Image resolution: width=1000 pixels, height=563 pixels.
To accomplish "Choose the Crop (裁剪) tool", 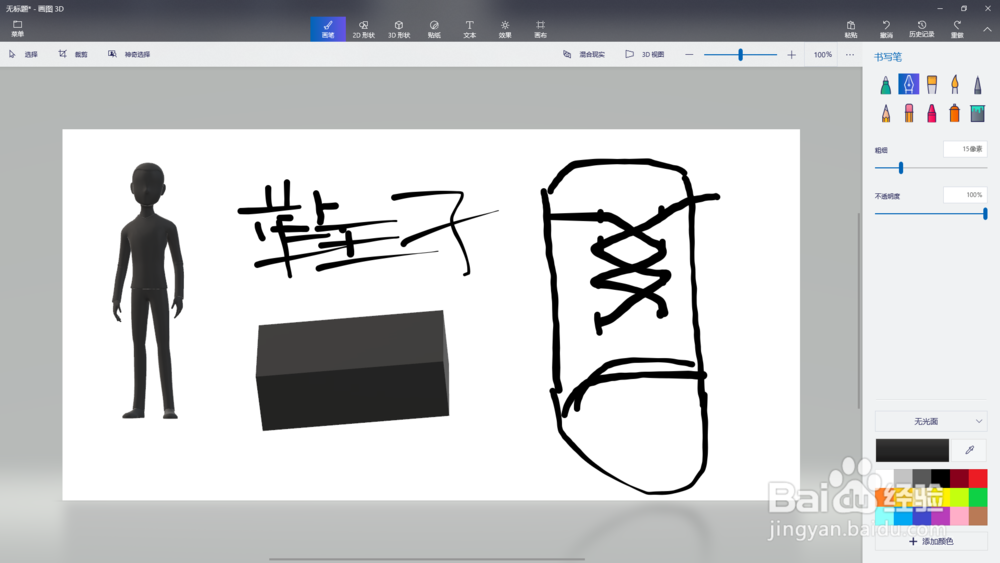I will 73,54.
